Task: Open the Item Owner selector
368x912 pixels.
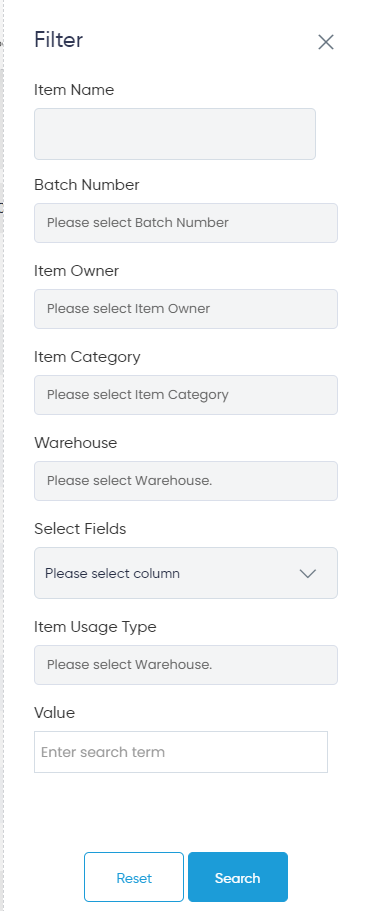Action: click(186, 309)
